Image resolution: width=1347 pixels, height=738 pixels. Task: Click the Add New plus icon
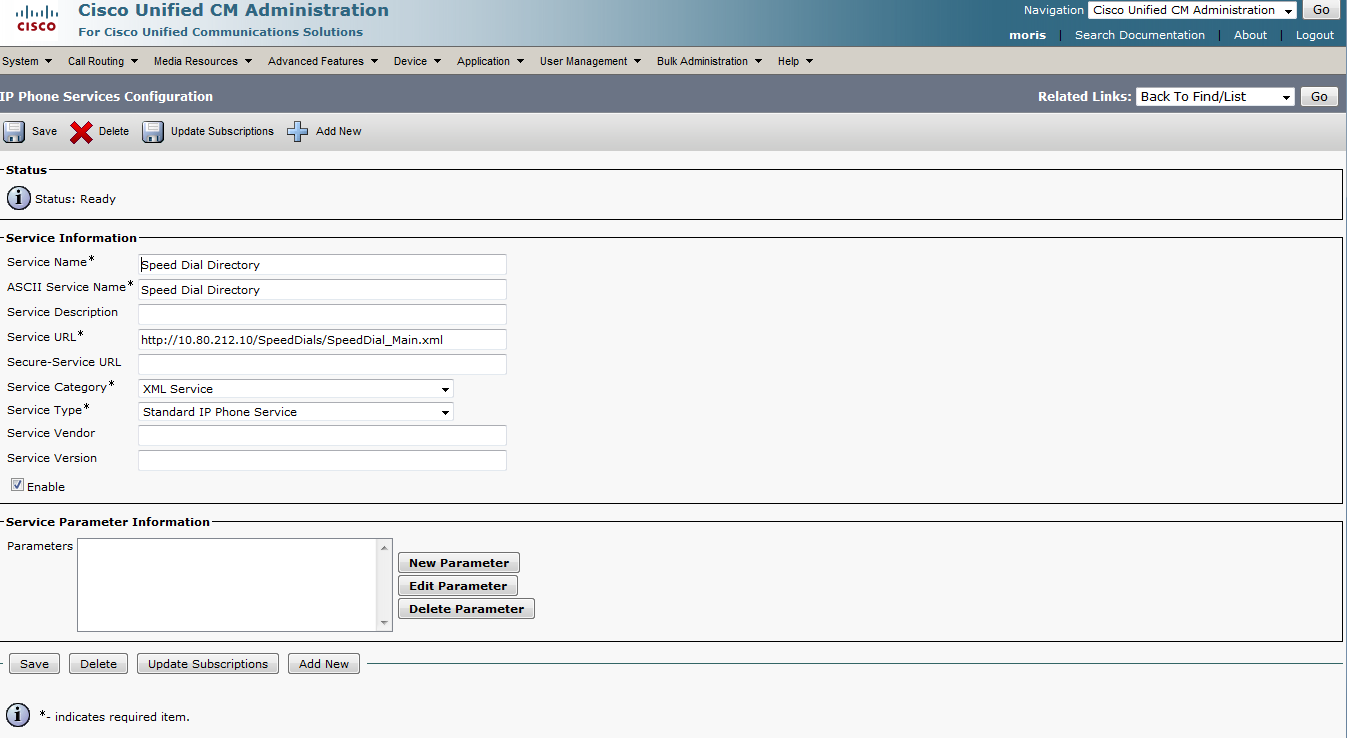point(297,132)
